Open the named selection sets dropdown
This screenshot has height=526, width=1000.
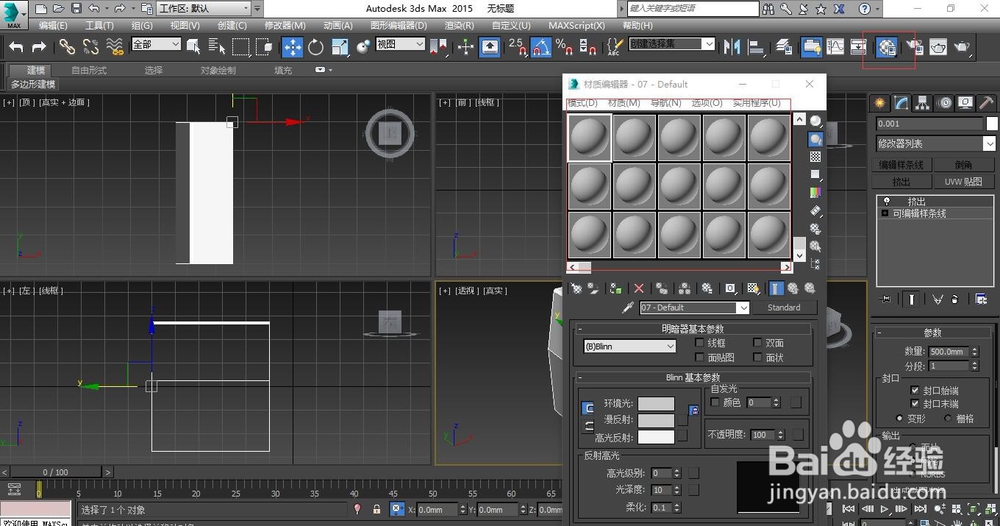[x=672, y=44]
